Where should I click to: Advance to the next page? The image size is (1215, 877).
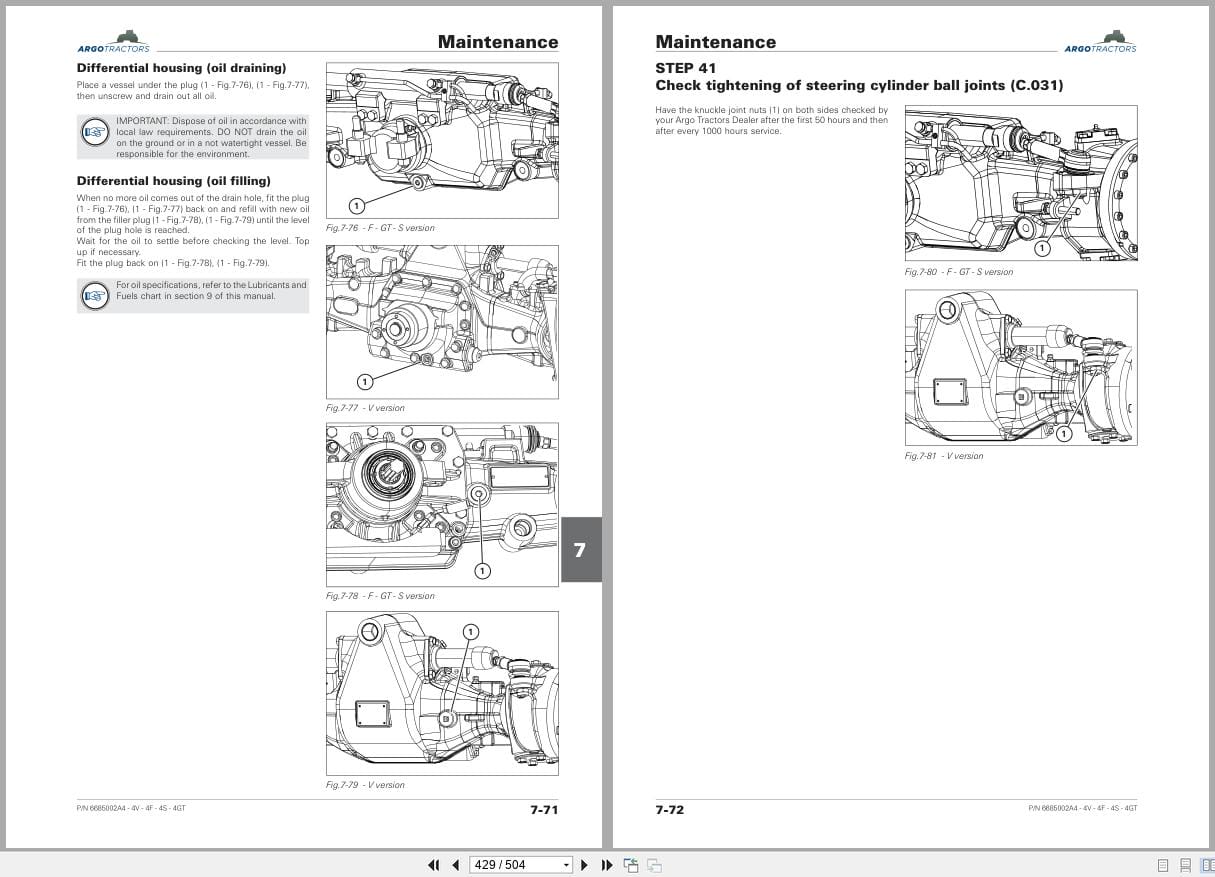point(584,865)
